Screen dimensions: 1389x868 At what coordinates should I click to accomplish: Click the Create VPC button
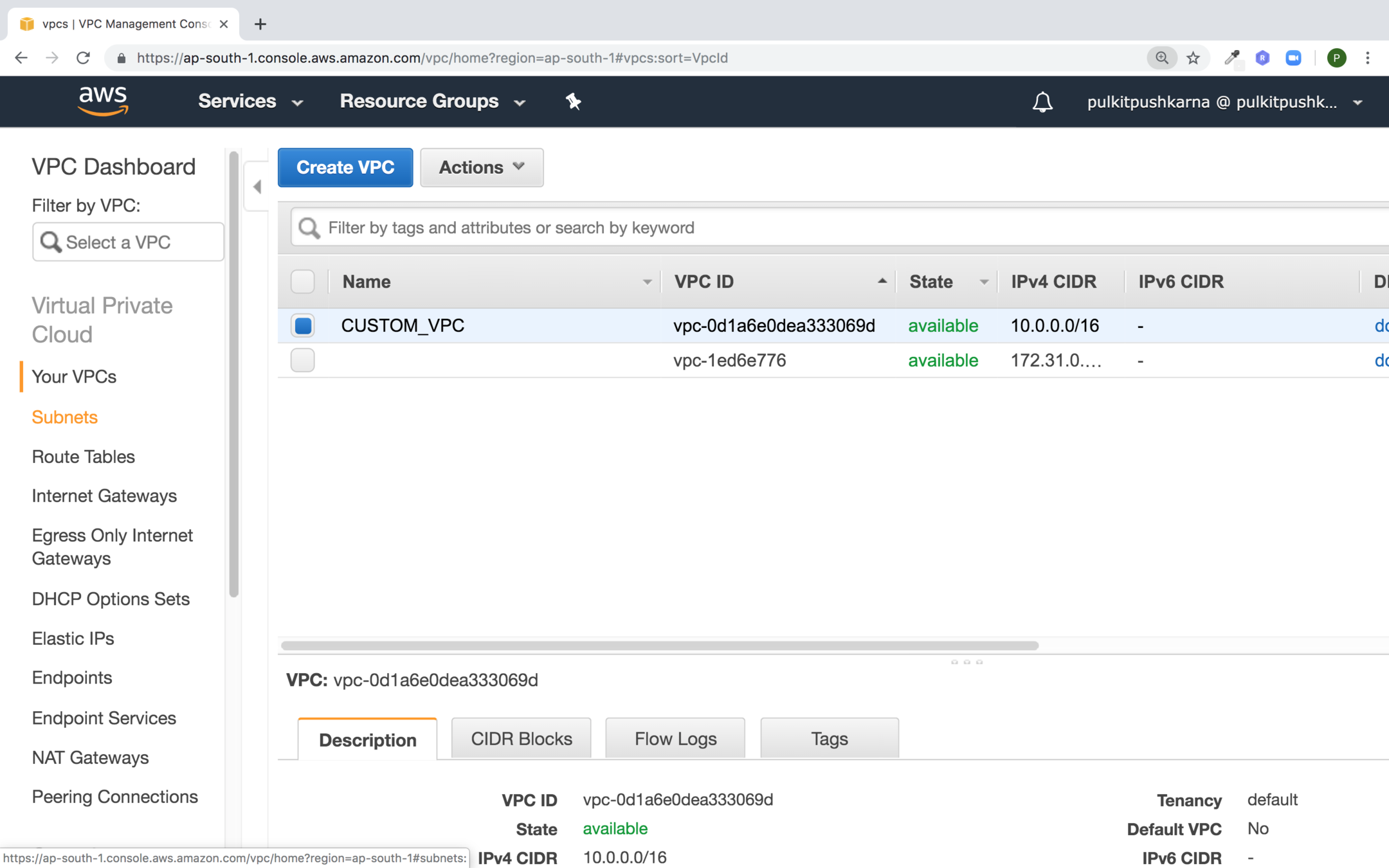click(x=345, y=168)
